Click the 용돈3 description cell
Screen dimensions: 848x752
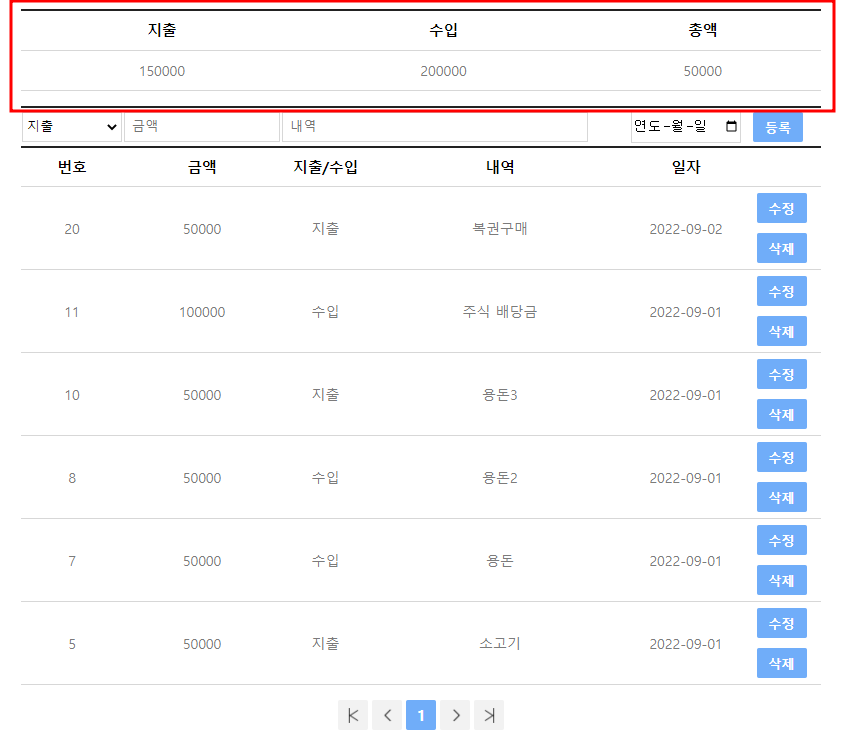(500, 395)
